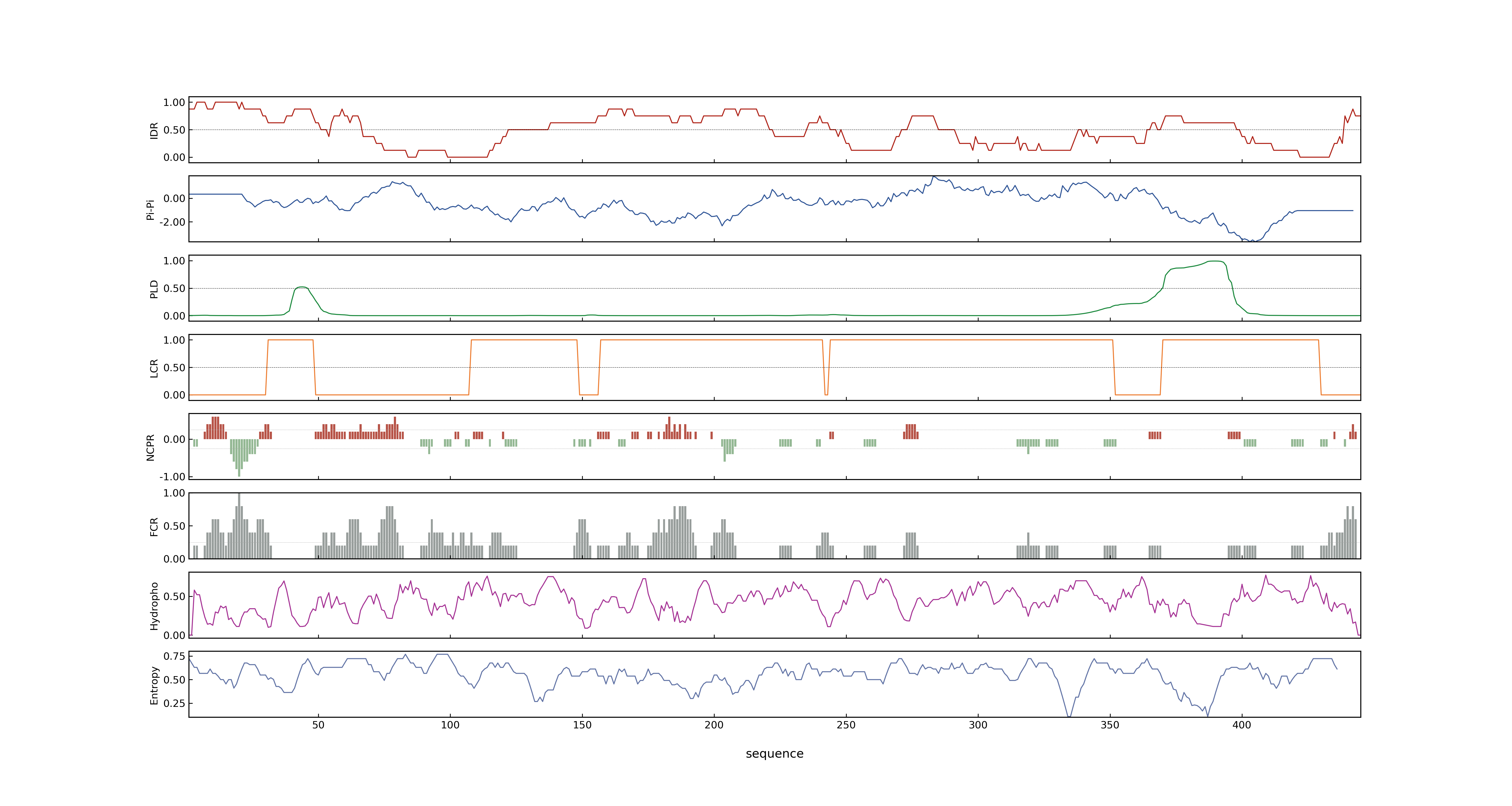
Task: Click the -2.00 tick on Pi-Pi axis
Action: click(x=172, y=222)
